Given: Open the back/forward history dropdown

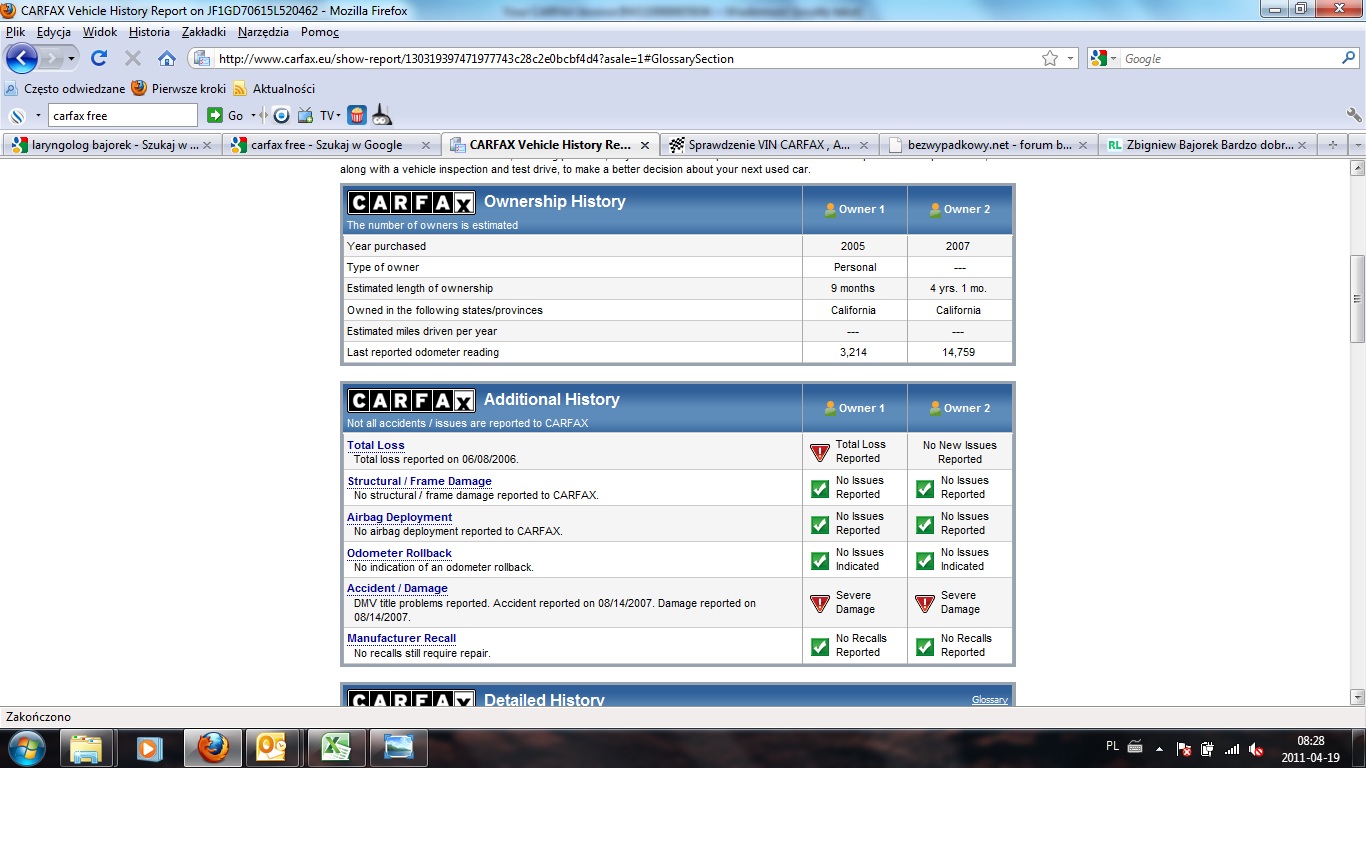Looking at the screenshot, I should click(72, 59).
